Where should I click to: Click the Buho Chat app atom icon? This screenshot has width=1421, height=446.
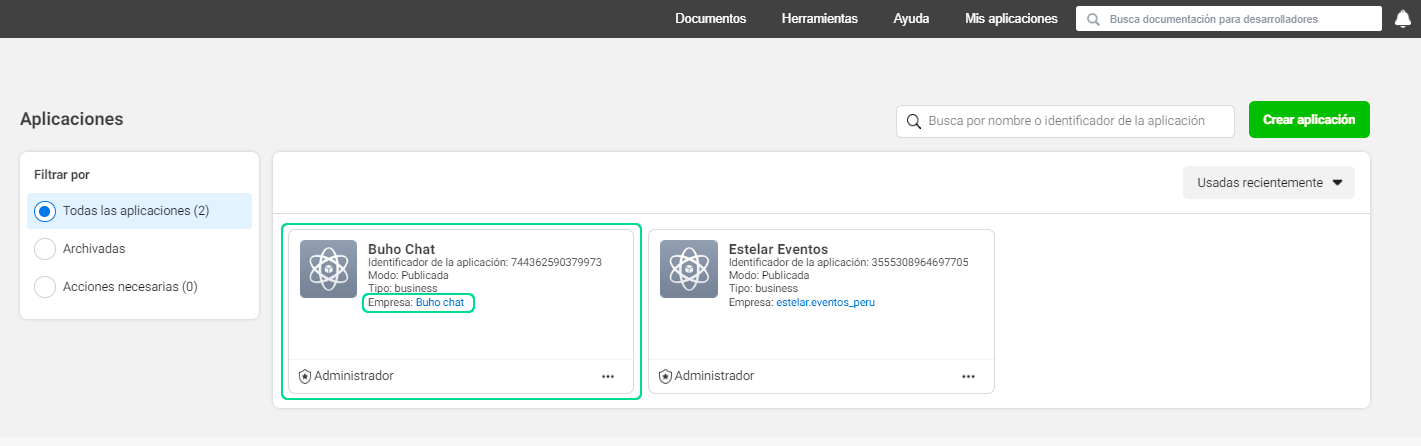(328, 269)
